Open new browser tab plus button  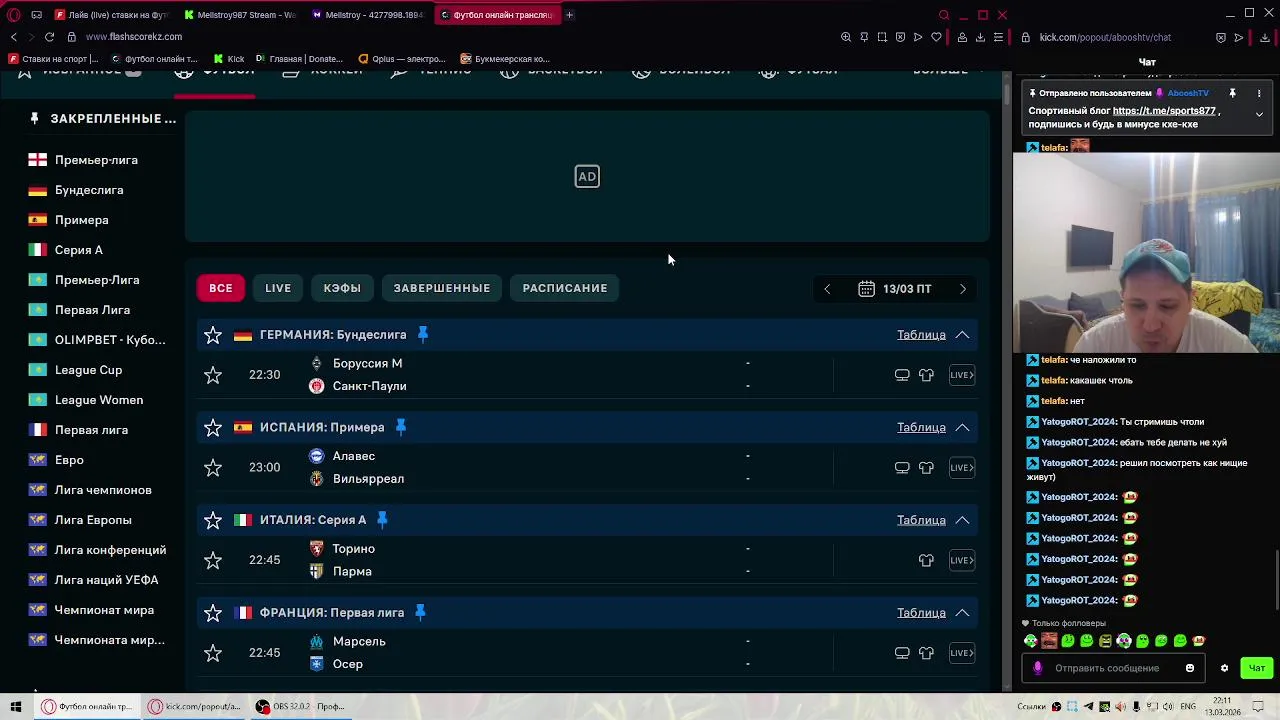click(x=569, y=15)
